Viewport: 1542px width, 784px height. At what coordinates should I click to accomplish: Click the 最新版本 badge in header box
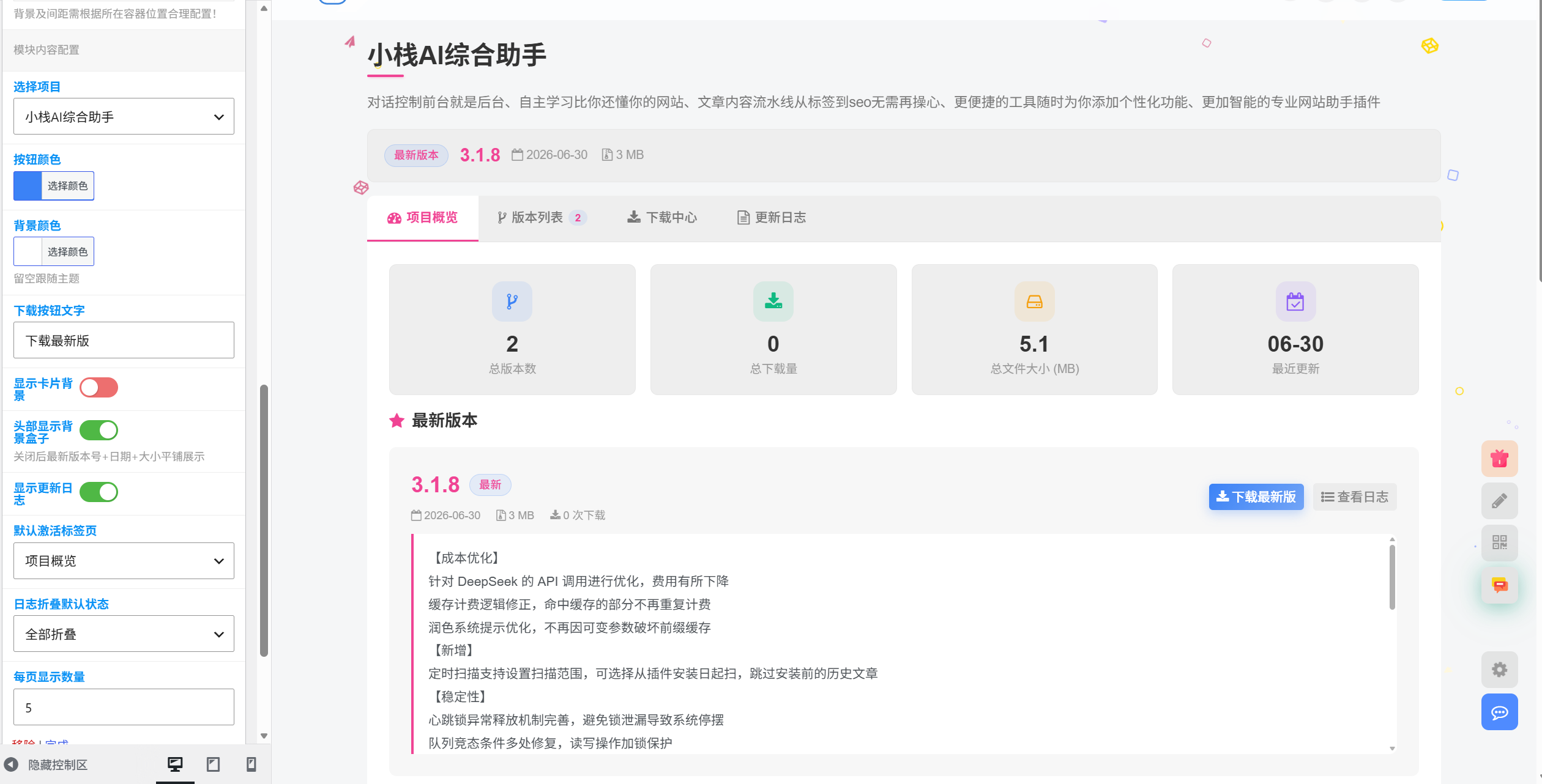(x=416, y=155)
